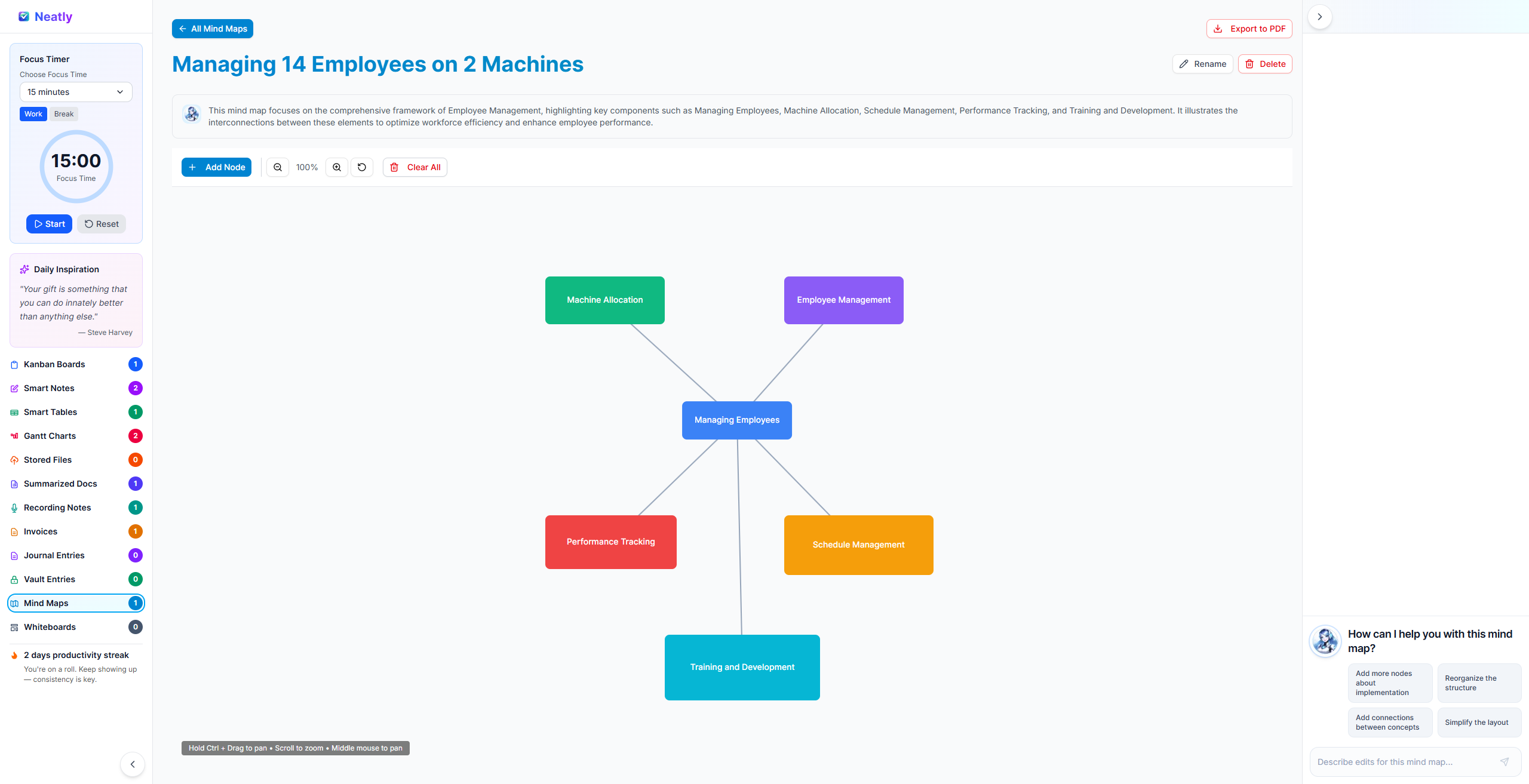The width and height of the screenshot is (1529, 784).
Task: Open the Gantt Charts chart icon
Action: tap(14, 436)
